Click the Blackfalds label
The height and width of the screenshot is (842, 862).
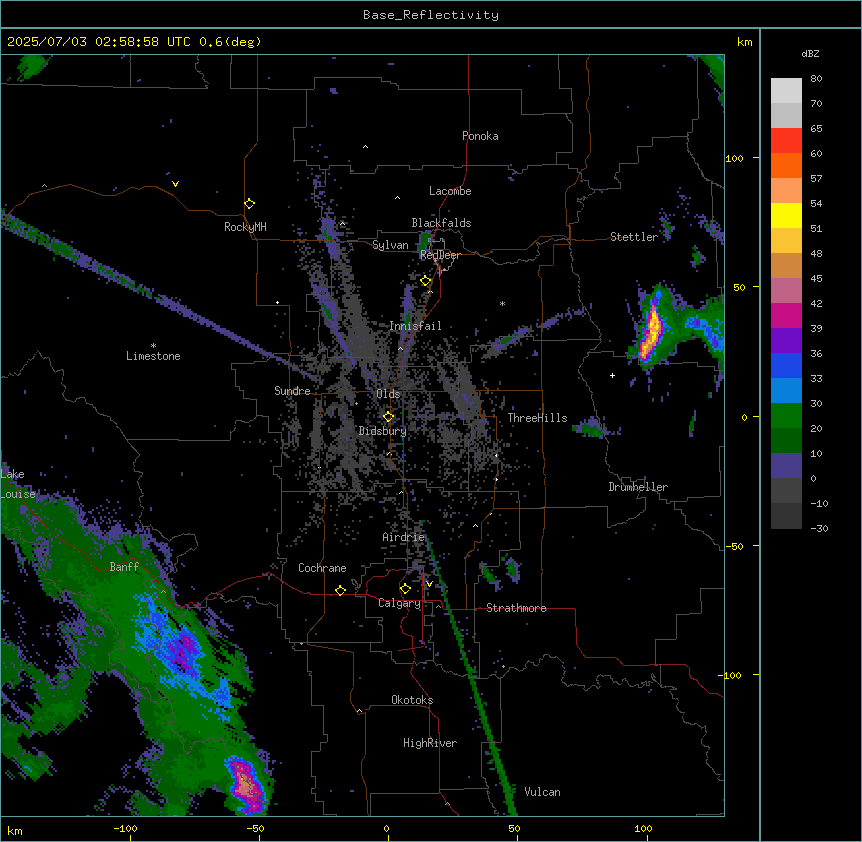[441, 223]
